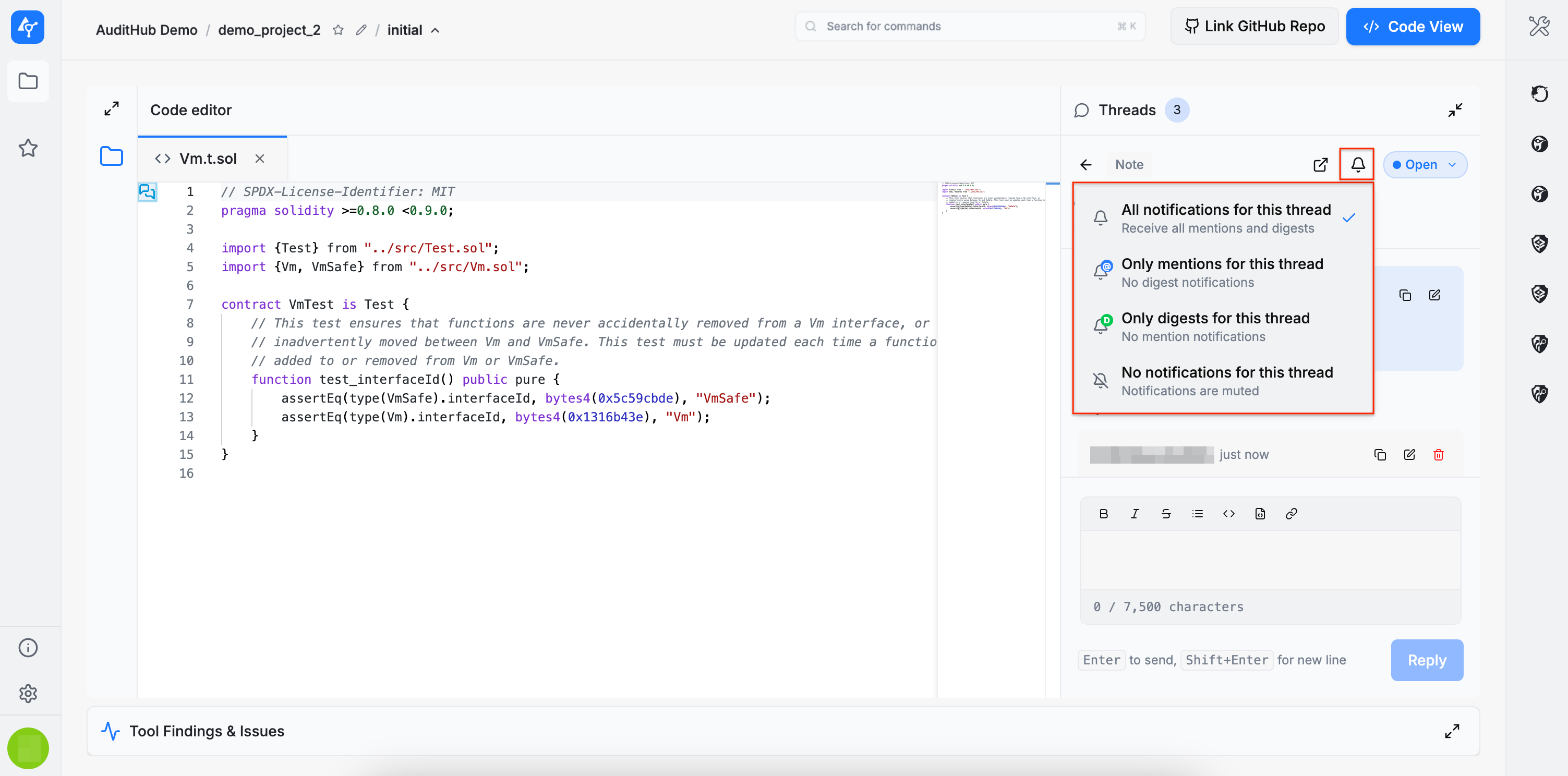Star the demo_project_2 project
Screen dimensions: 1568x776
coord(339,30)
